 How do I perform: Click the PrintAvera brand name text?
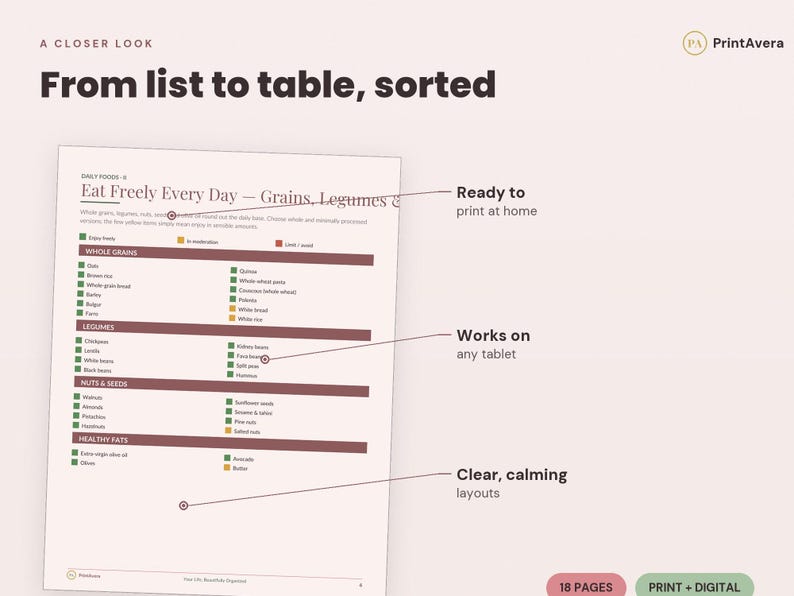pos(748,43)
